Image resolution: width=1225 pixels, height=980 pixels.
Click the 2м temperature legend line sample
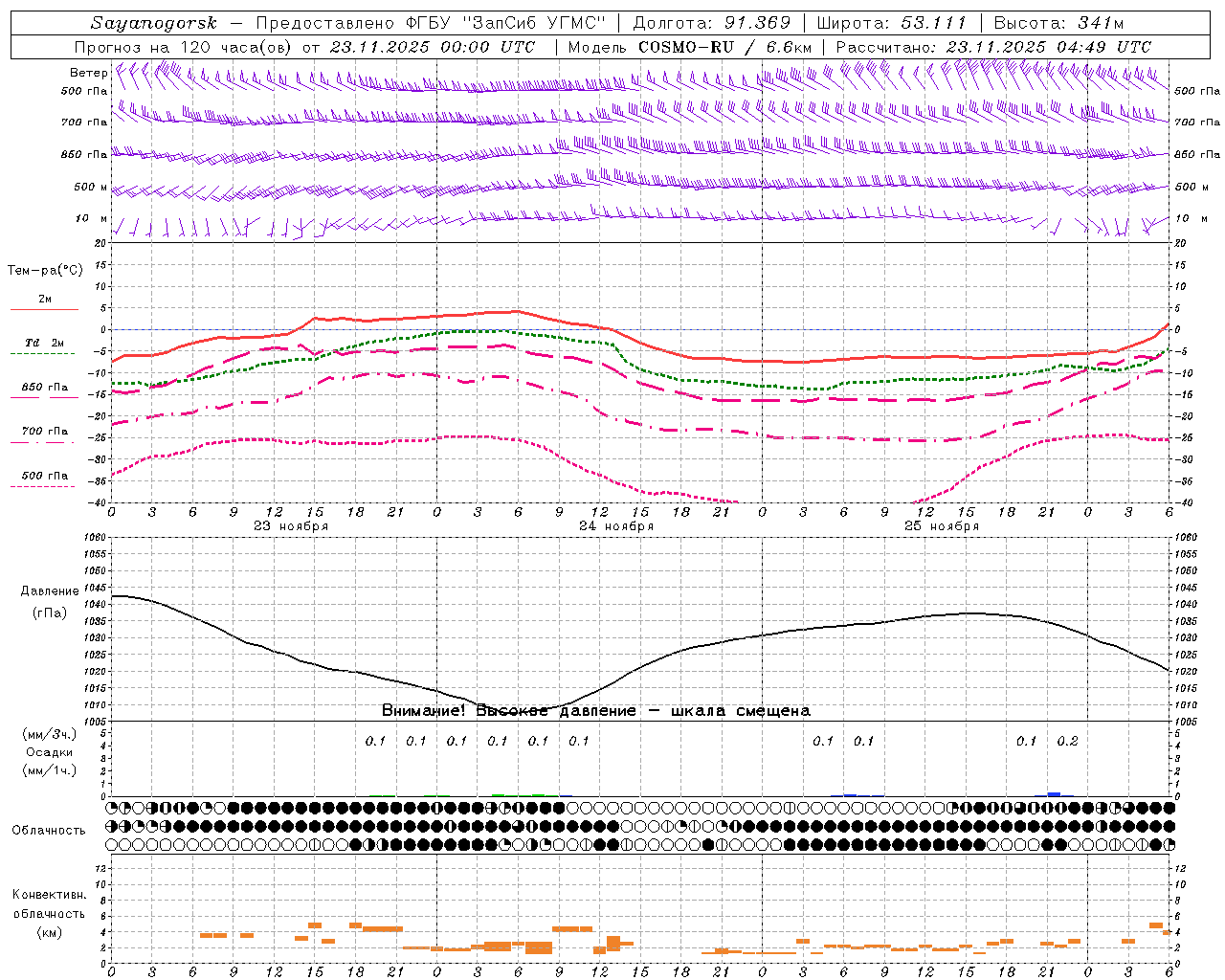tap(44, 310)
